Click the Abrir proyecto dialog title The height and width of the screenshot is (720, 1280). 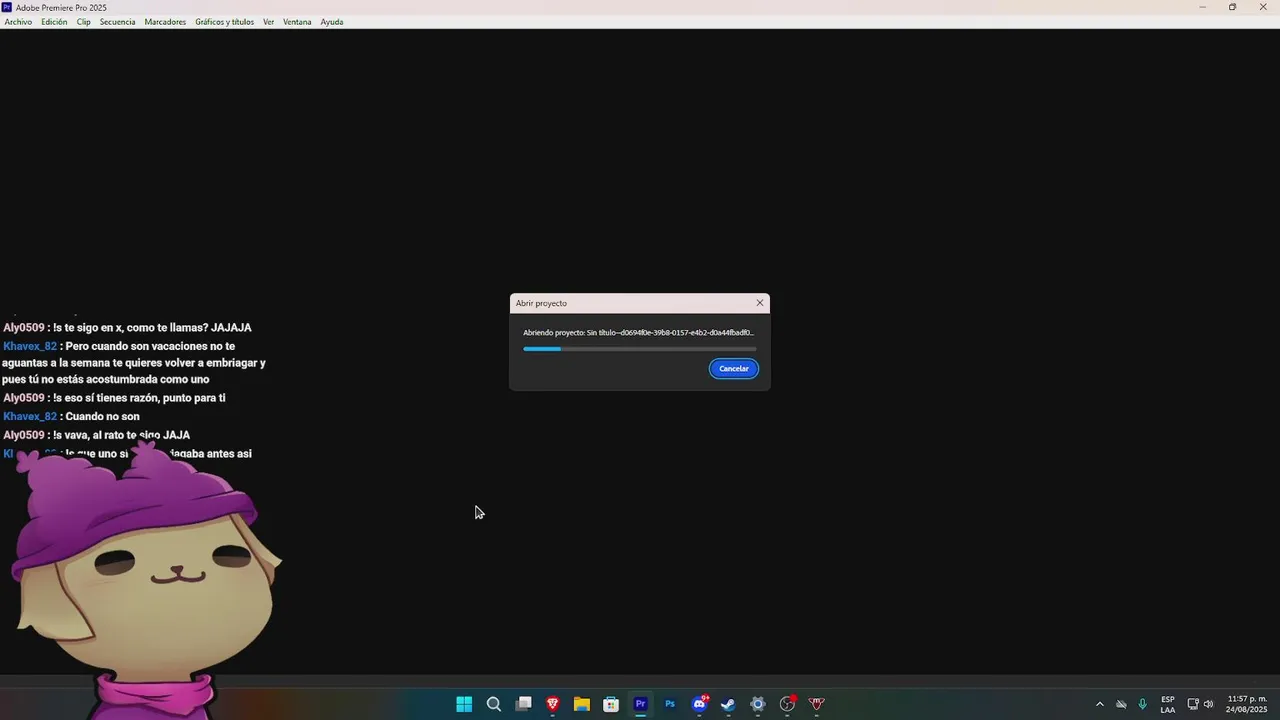click(541, 303)
